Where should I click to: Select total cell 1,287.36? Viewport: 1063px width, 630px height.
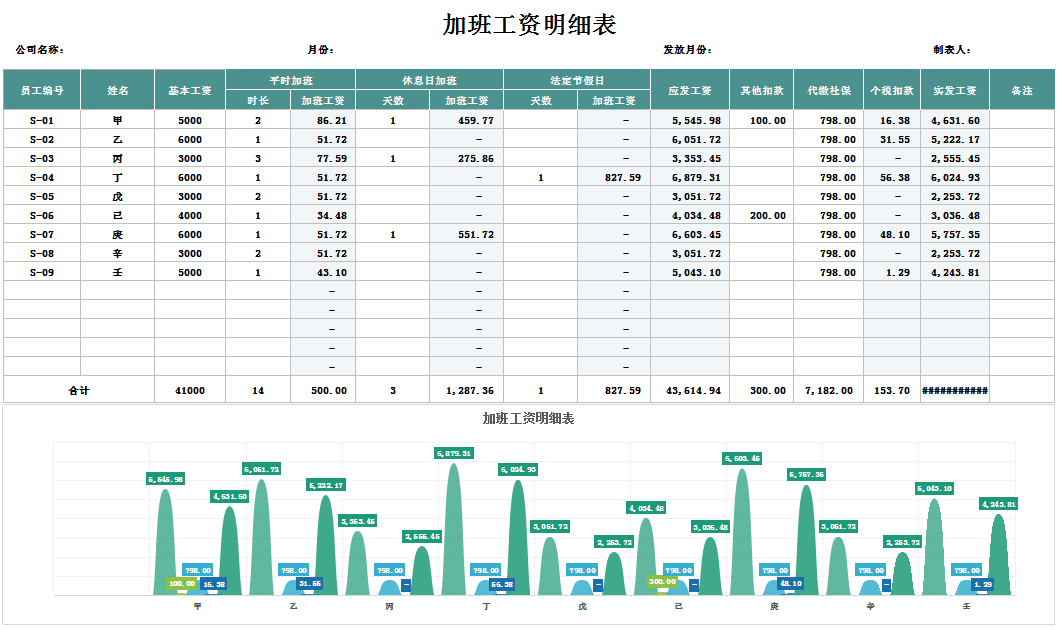pyautogui.click(x=466, y=390)
